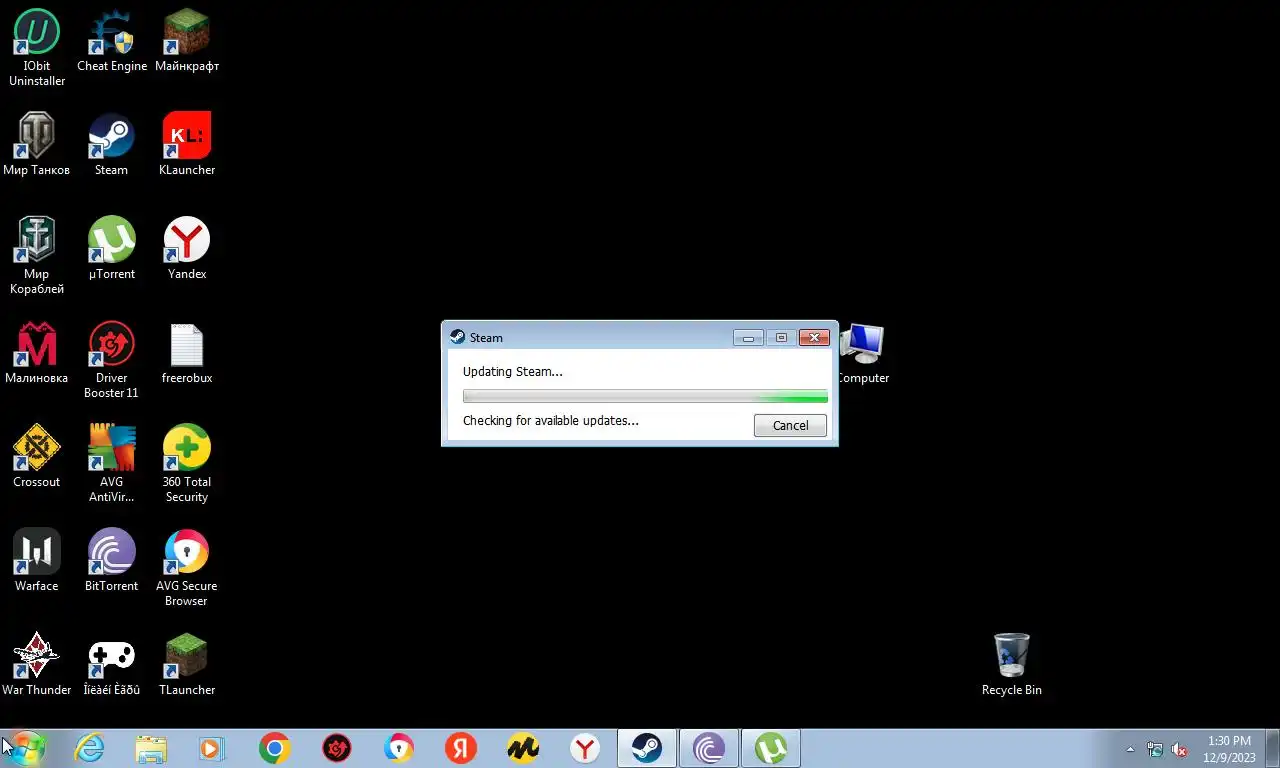The width and height of the screenshot is (1280, 768).
Task: Switch to BitTorrent taskbar button
Action: click(709, 748)
